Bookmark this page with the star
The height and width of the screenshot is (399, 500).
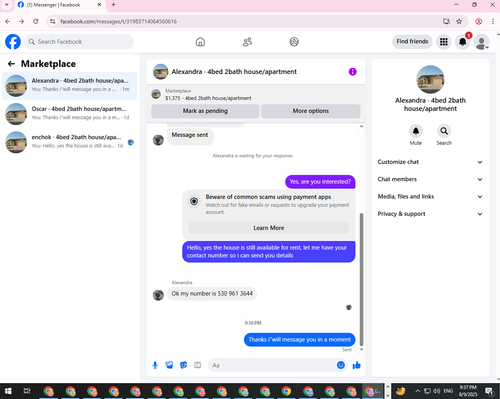tap(459, 21)
